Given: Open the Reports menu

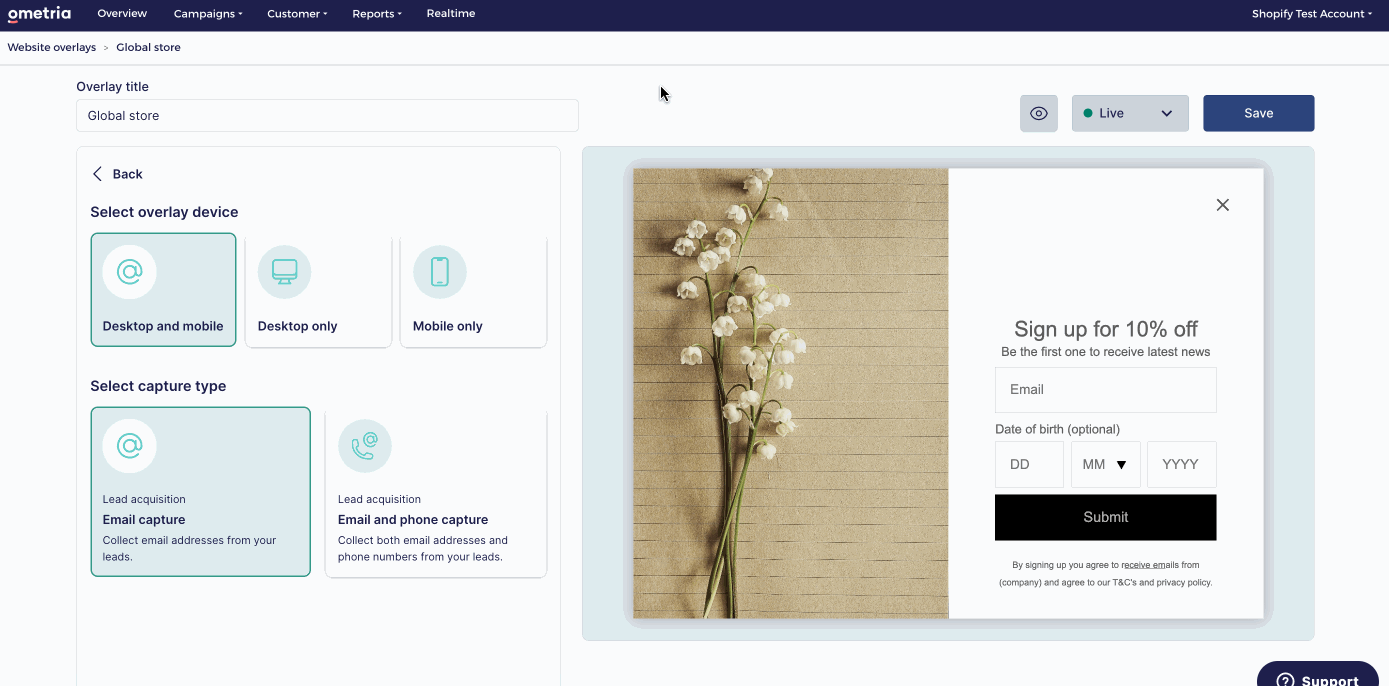Looking at the screenshot, I should [x=377, y=14].
